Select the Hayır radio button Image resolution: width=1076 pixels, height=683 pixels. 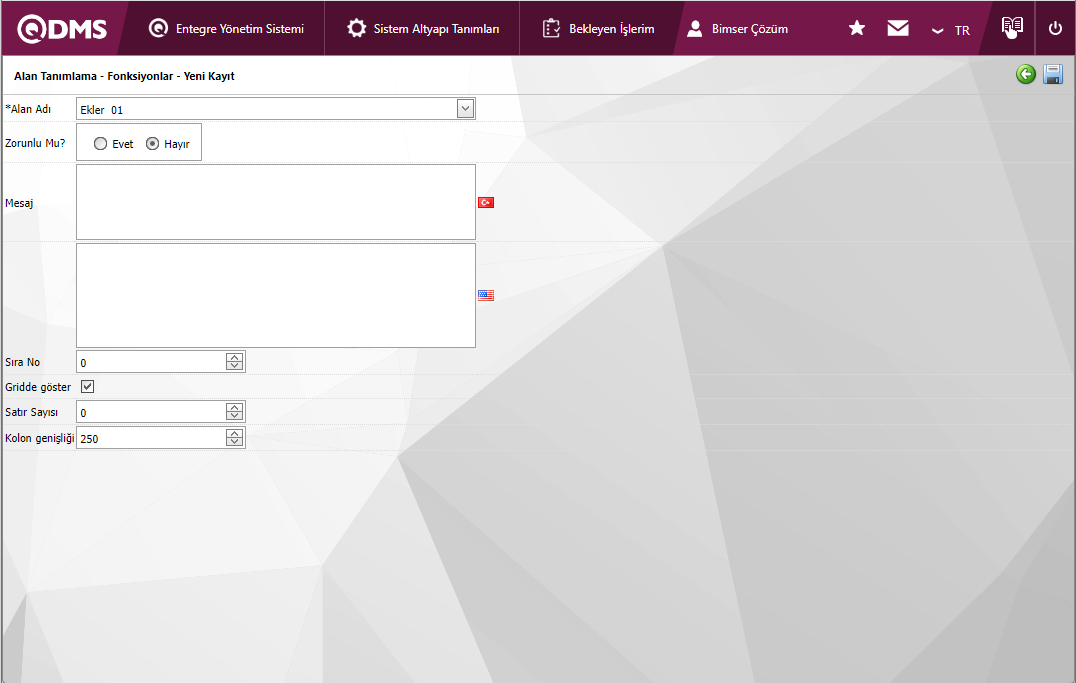pyautogui.click(x=152, y=143)
